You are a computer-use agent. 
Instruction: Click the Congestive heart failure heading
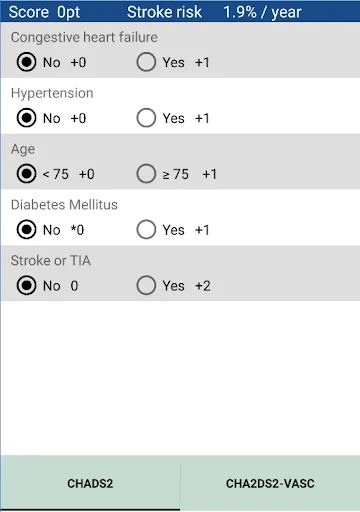coord(84,37)
